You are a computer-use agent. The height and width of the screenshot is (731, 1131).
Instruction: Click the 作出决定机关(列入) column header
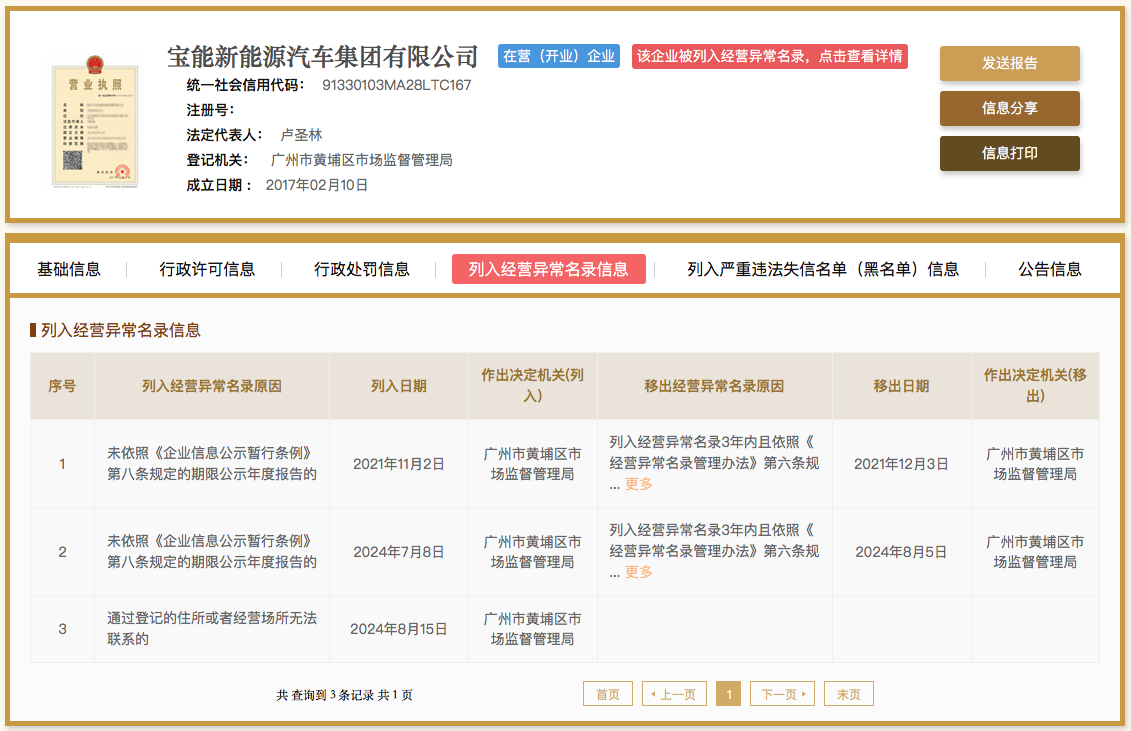pyautogui.click(x=532, y=385)
